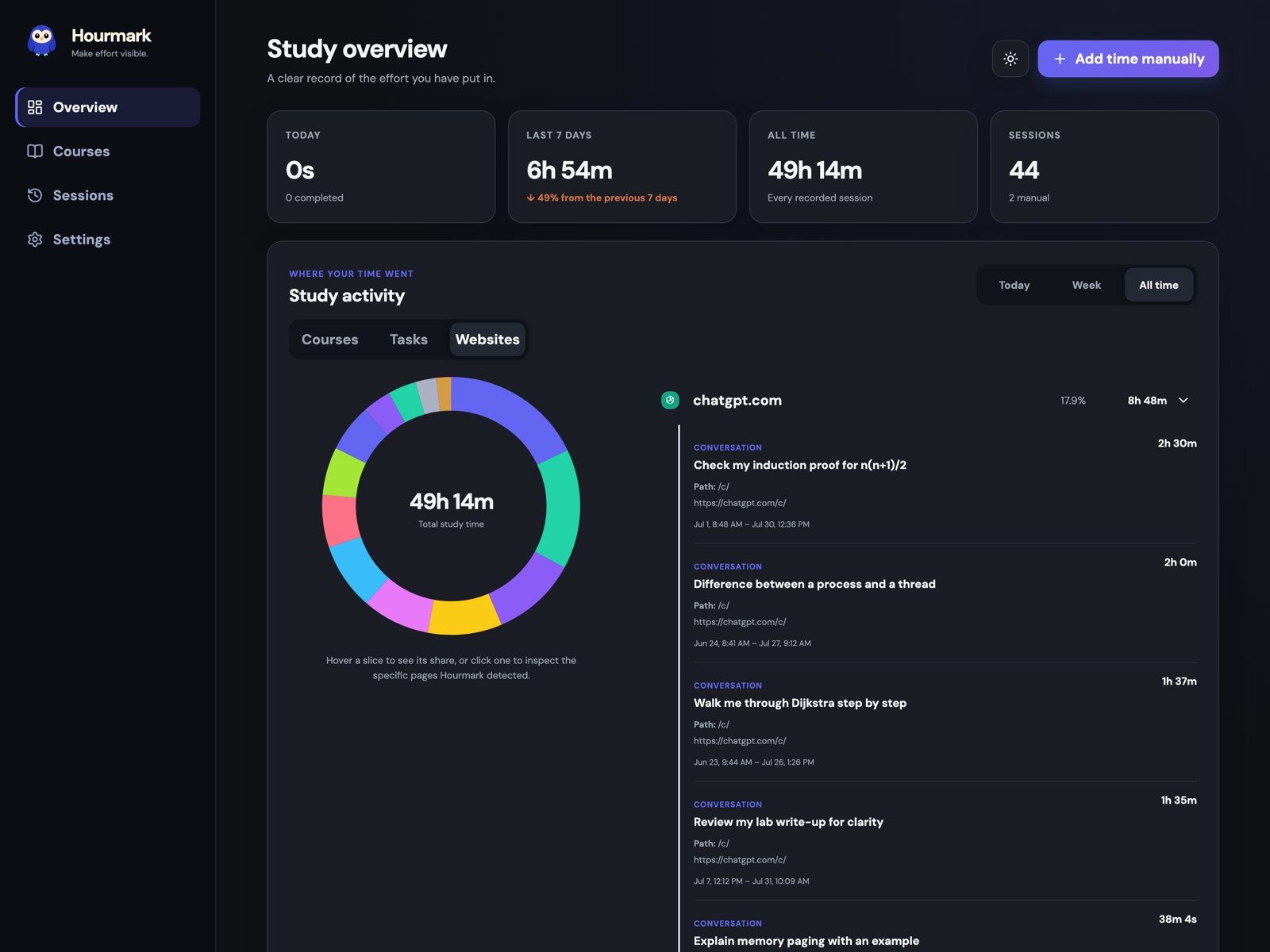
Task: Open the Last 7 days stat card
Action: point(622,167)
